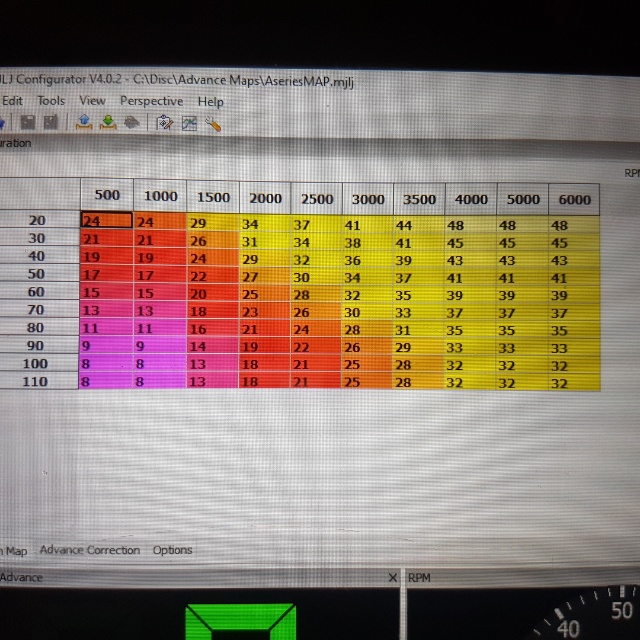Select the 3500 RPM column header
The width and height of the screenshot is (640, 640).
click(420, 199)
